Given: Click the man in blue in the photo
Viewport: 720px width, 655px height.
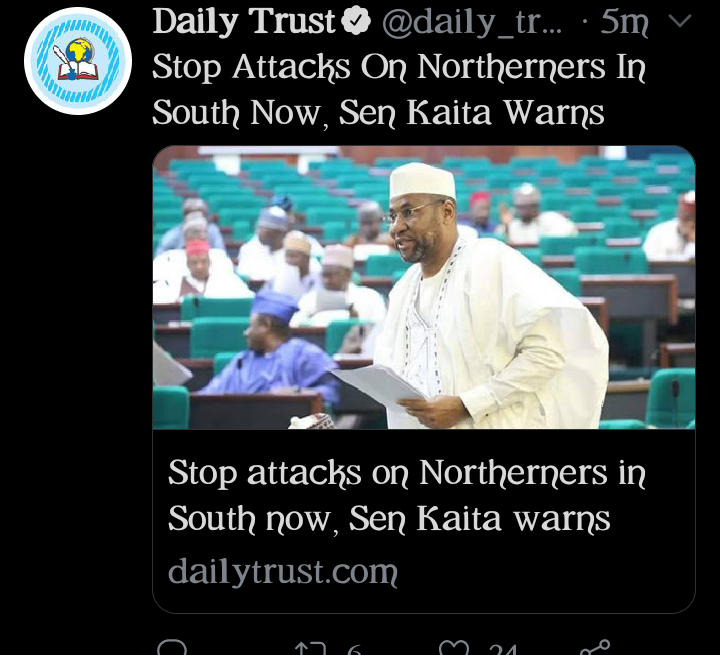Looking at the screenshot, I should coord(272,349).
